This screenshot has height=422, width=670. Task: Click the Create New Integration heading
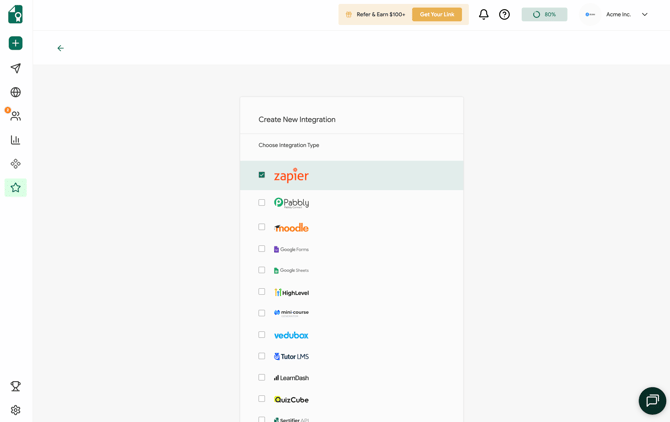coord(297,120)
